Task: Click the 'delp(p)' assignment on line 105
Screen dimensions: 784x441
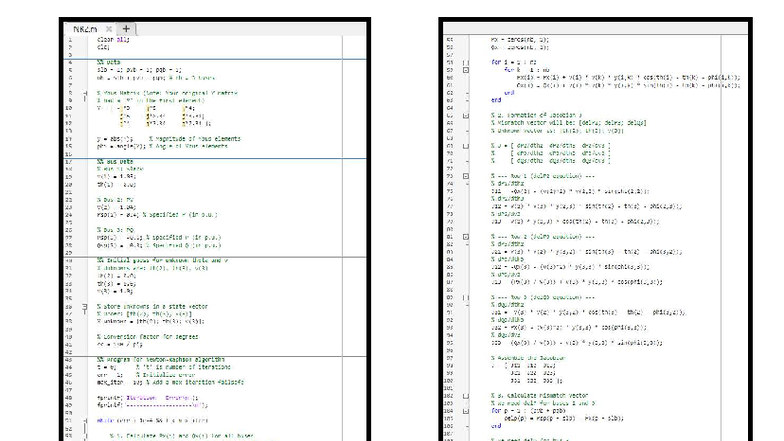Action: click(x=564, y=418)
